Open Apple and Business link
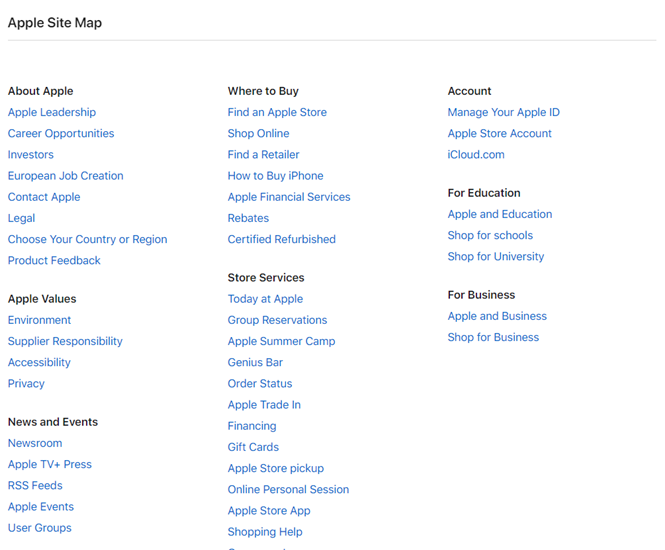The image size is (665, 550). [497, 316]
